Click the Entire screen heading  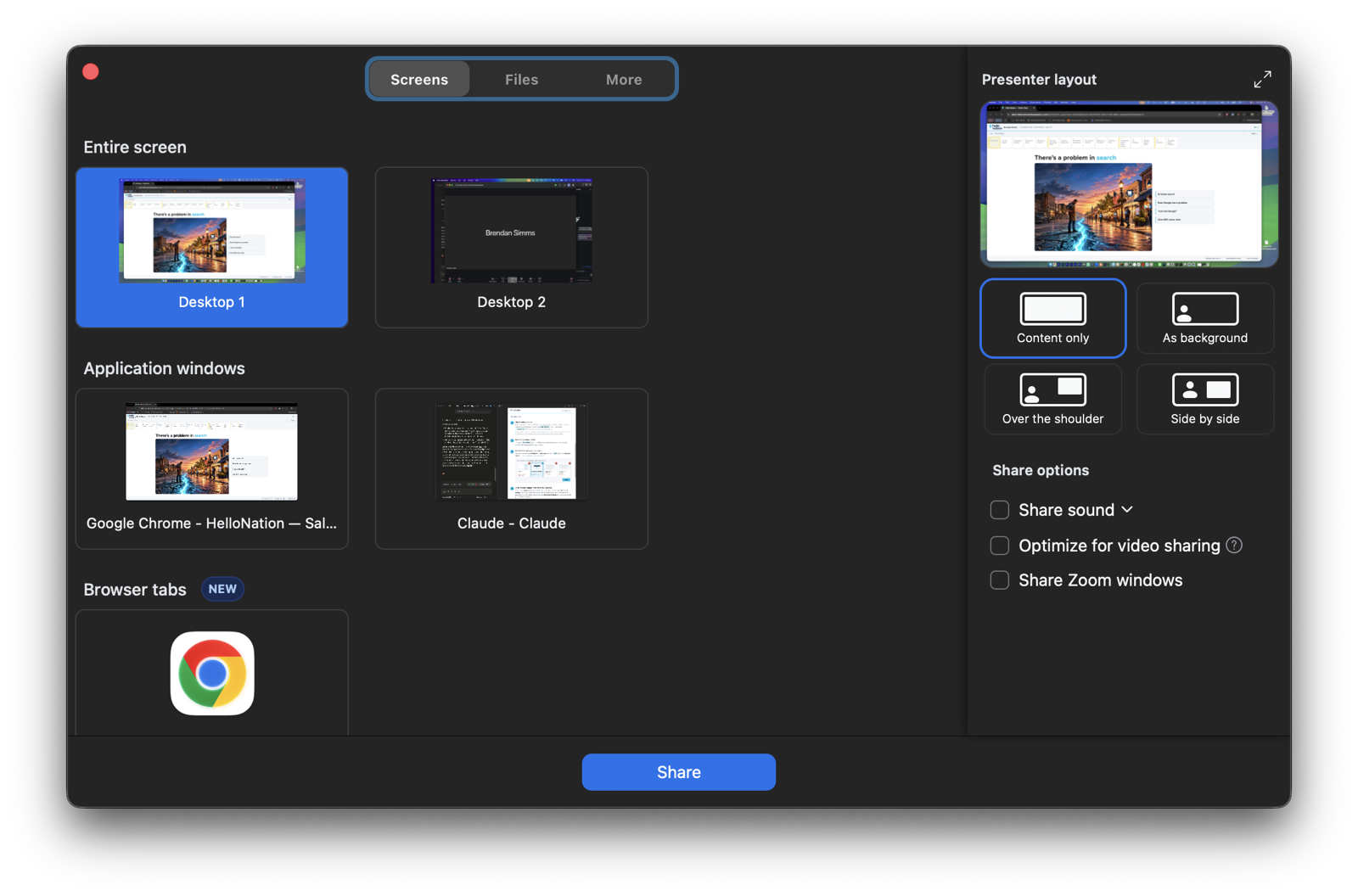tap(135, 147)
